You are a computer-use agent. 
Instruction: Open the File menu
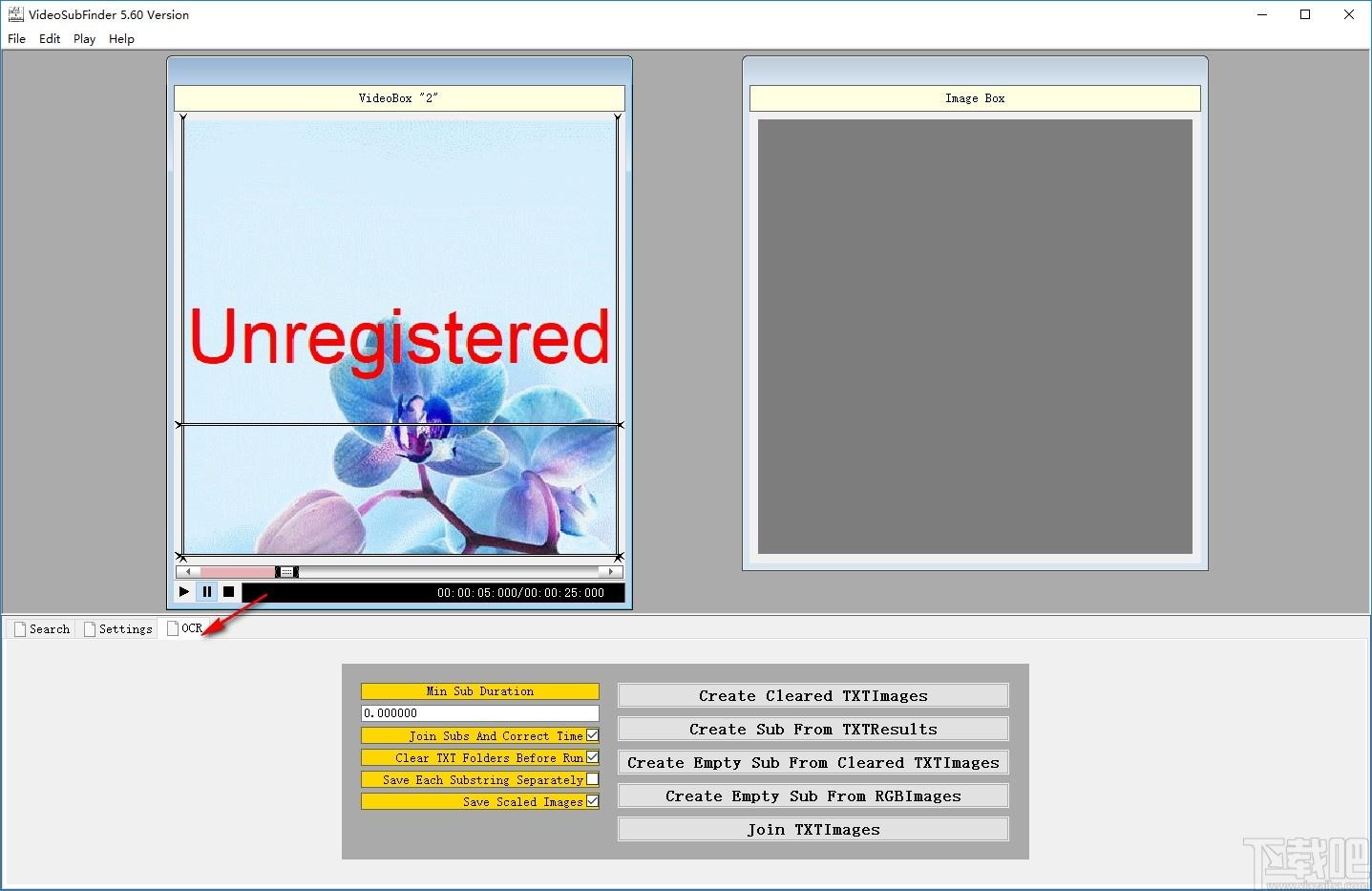[x=17, y=39]
